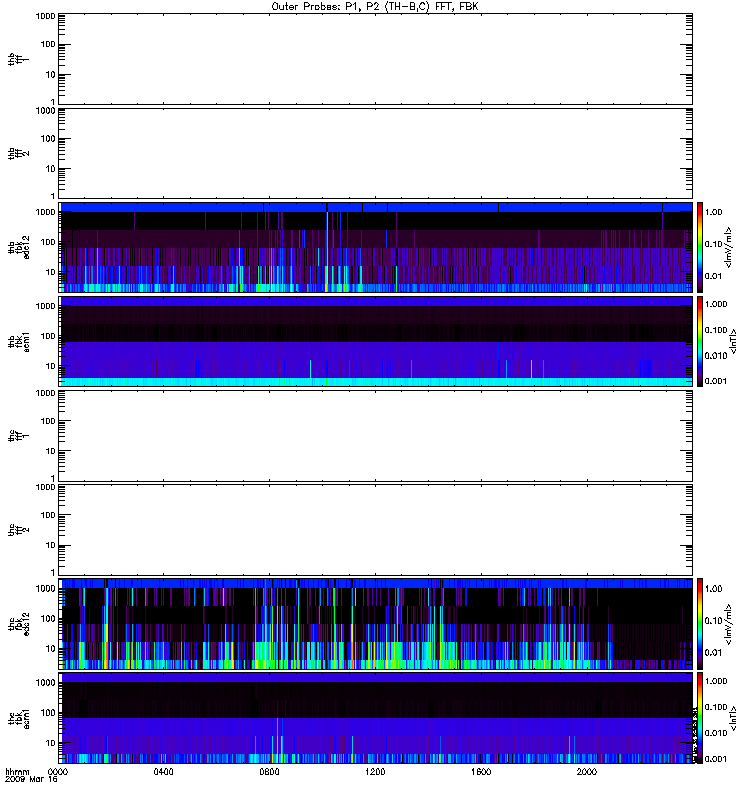750x800 pixels.
Task: Click the '0.010' label on thb scm1 color bar
Action: 716,356
